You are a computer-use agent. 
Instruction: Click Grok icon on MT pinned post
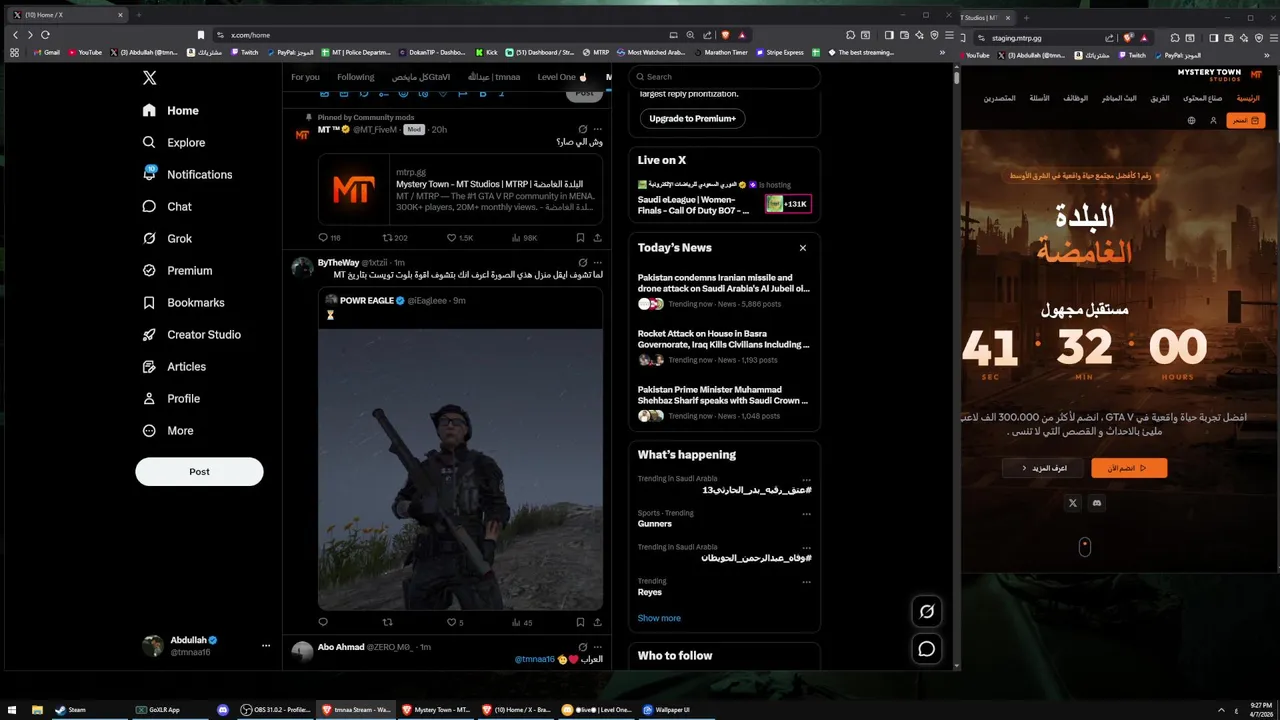[x=583, y=130]
